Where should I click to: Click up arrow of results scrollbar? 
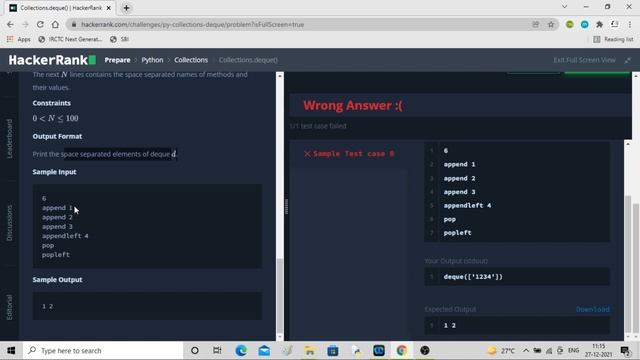pos(628,144)
